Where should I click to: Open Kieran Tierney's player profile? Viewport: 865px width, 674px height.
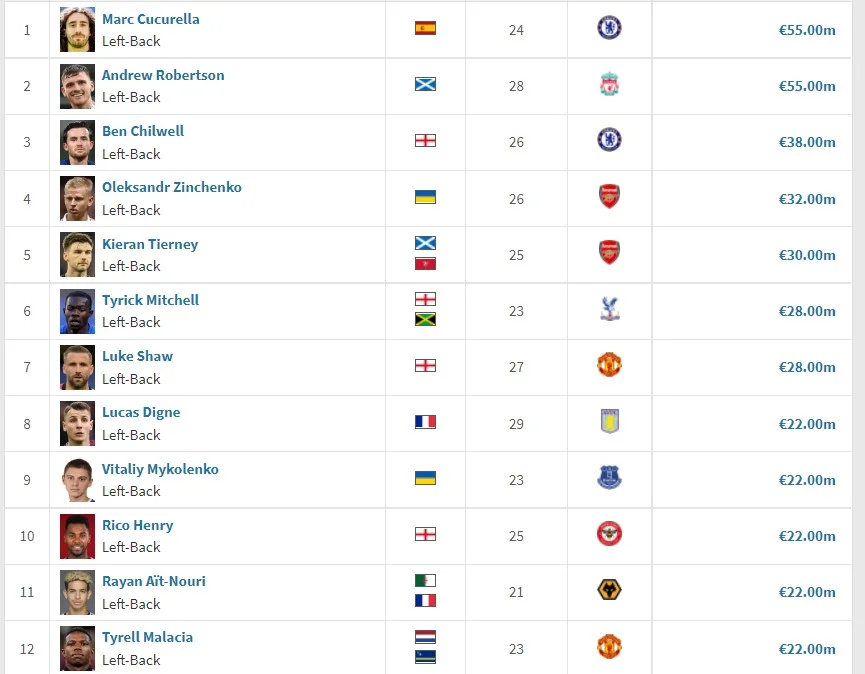point(150,244)
